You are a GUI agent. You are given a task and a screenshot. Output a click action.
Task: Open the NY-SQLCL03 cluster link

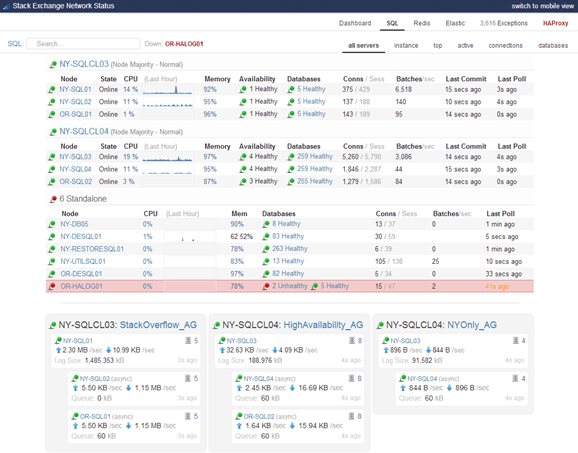click(x=84, y=64)
